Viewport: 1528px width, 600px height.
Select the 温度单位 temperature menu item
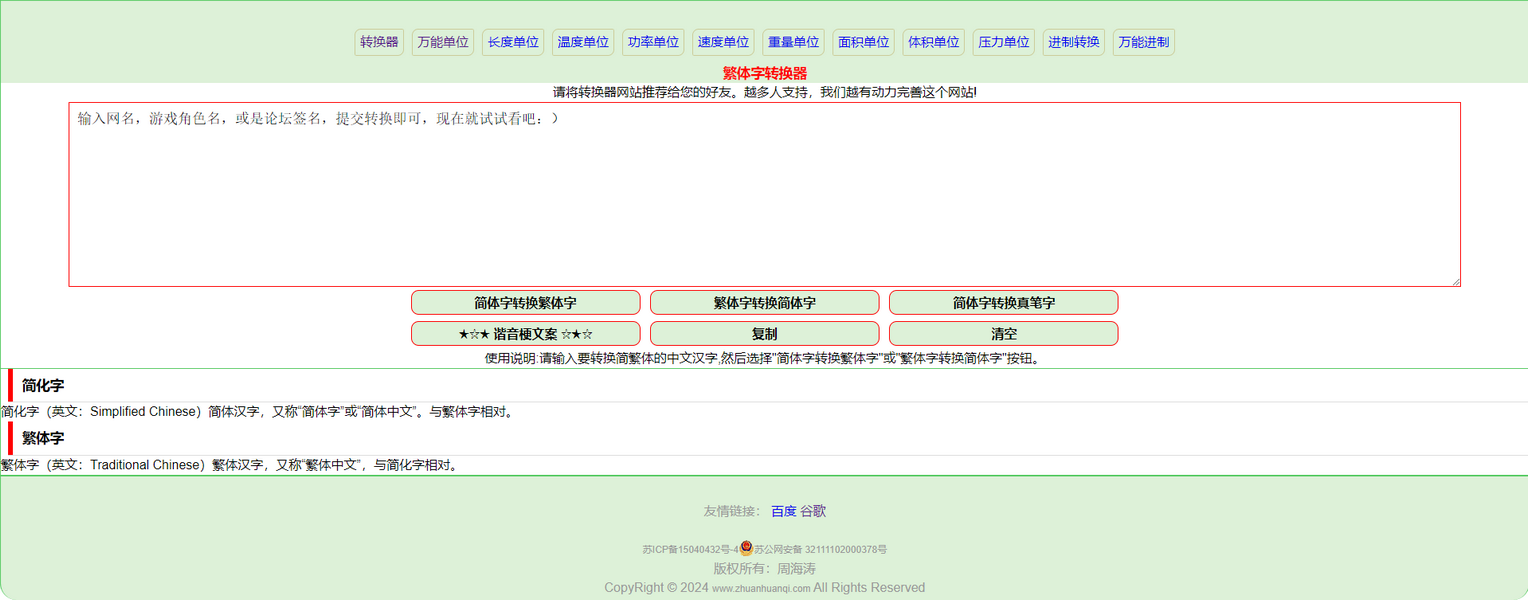tap(583, 42)
